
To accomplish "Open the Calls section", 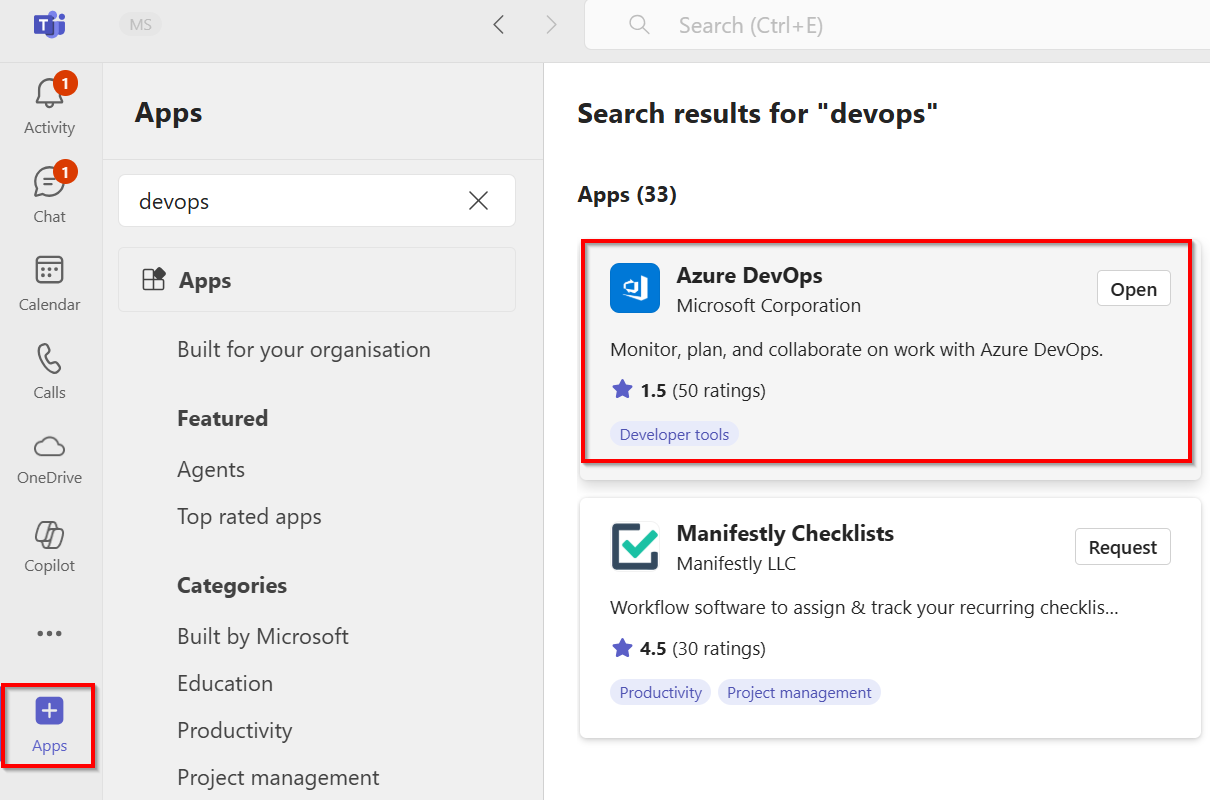I will click(49, 371).
